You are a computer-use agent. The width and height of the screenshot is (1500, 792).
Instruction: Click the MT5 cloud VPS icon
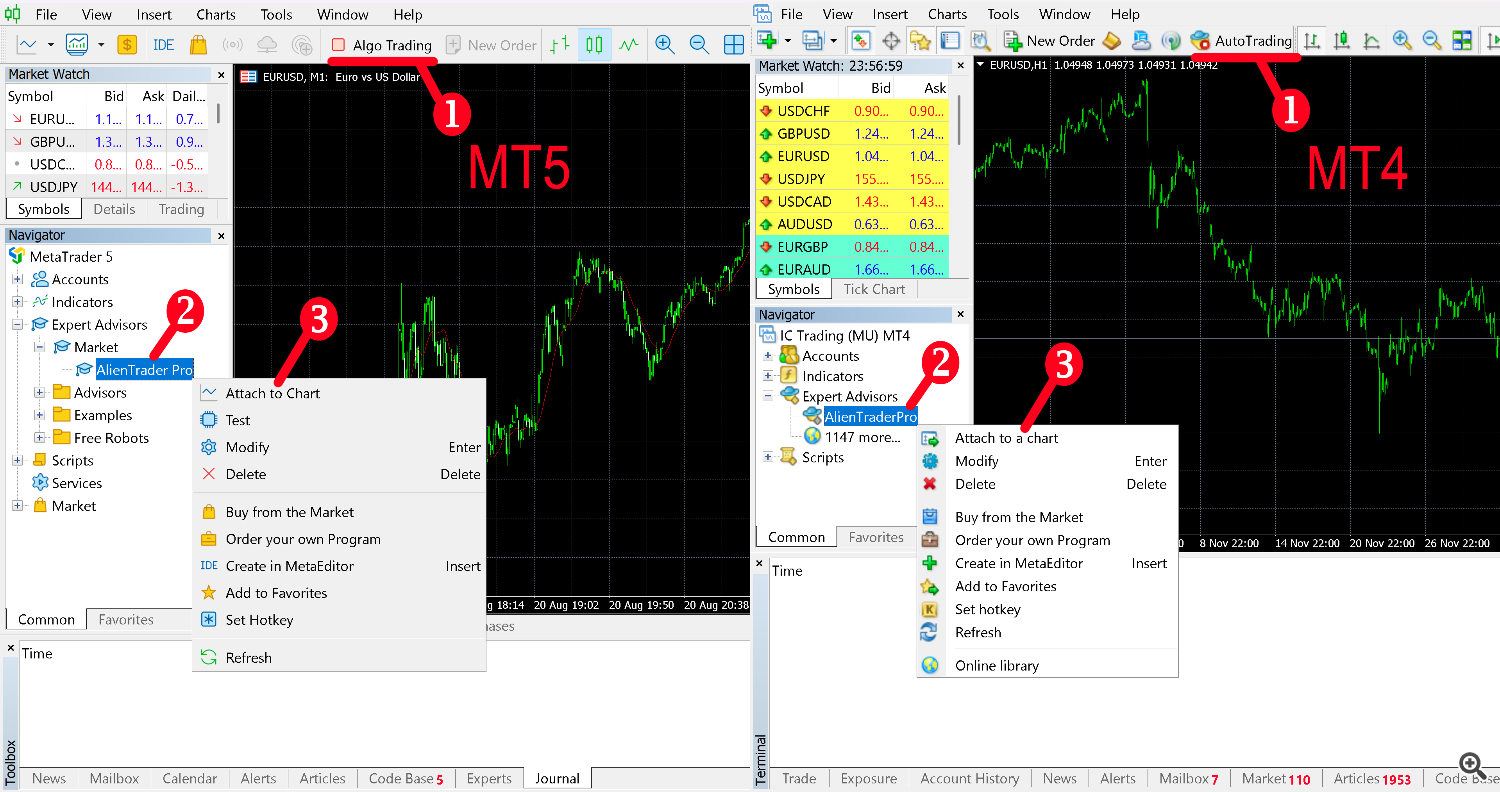267,45
